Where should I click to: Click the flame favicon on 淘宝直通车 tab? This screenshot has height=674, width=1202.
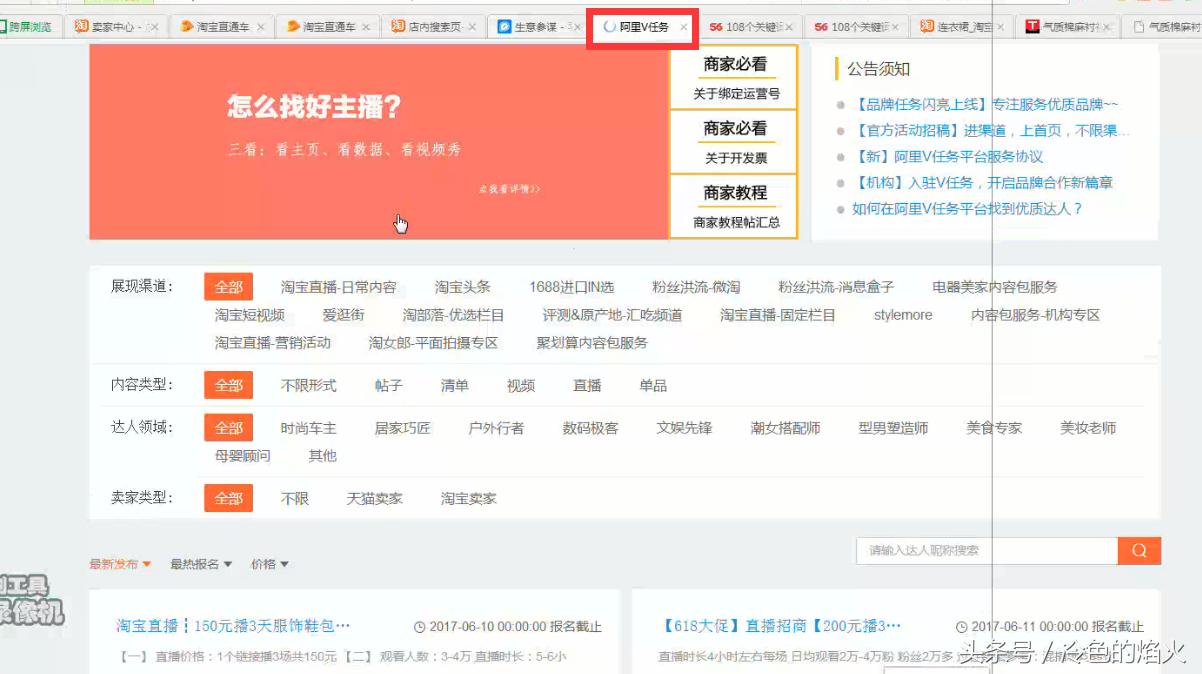tap(186, 28)
